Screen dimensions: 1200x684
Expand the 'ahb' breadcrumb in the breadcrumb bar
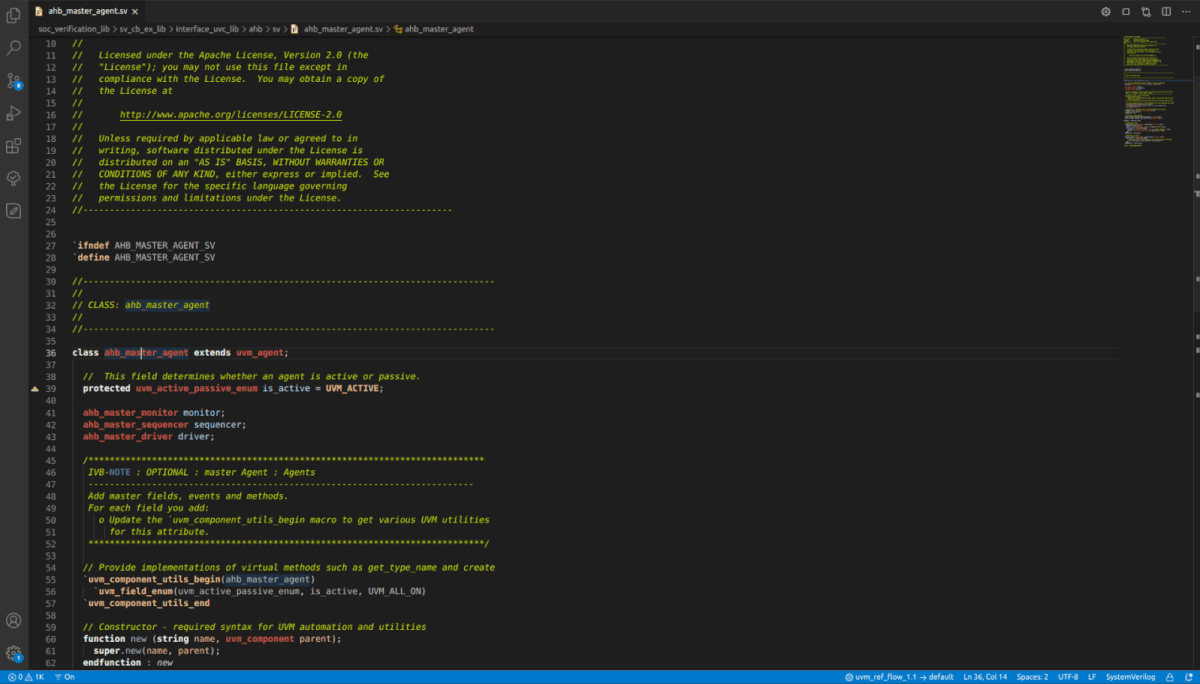tap(254, 29)
